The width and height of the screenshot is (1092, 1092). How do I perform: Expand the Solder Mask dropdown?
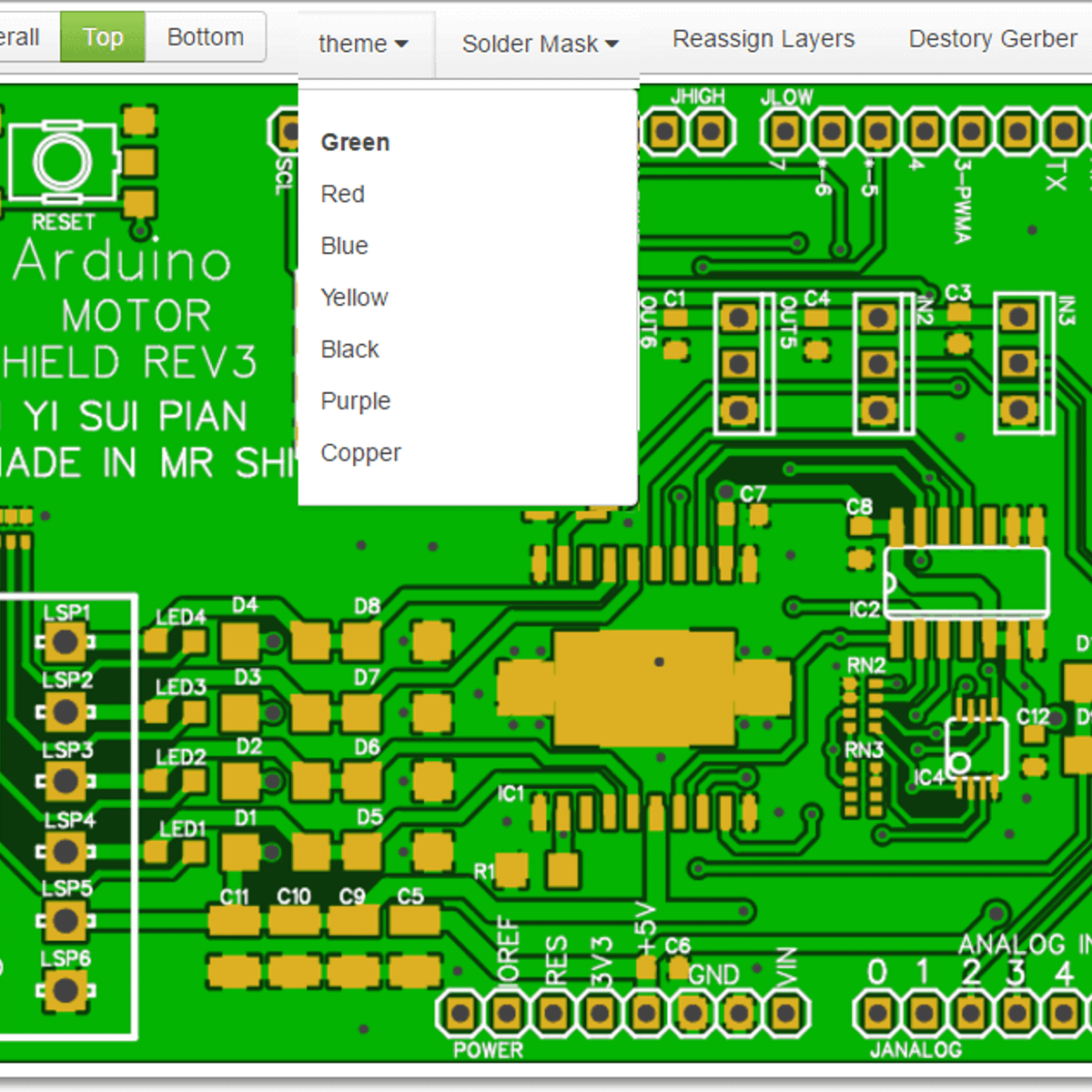click(539, 44)
